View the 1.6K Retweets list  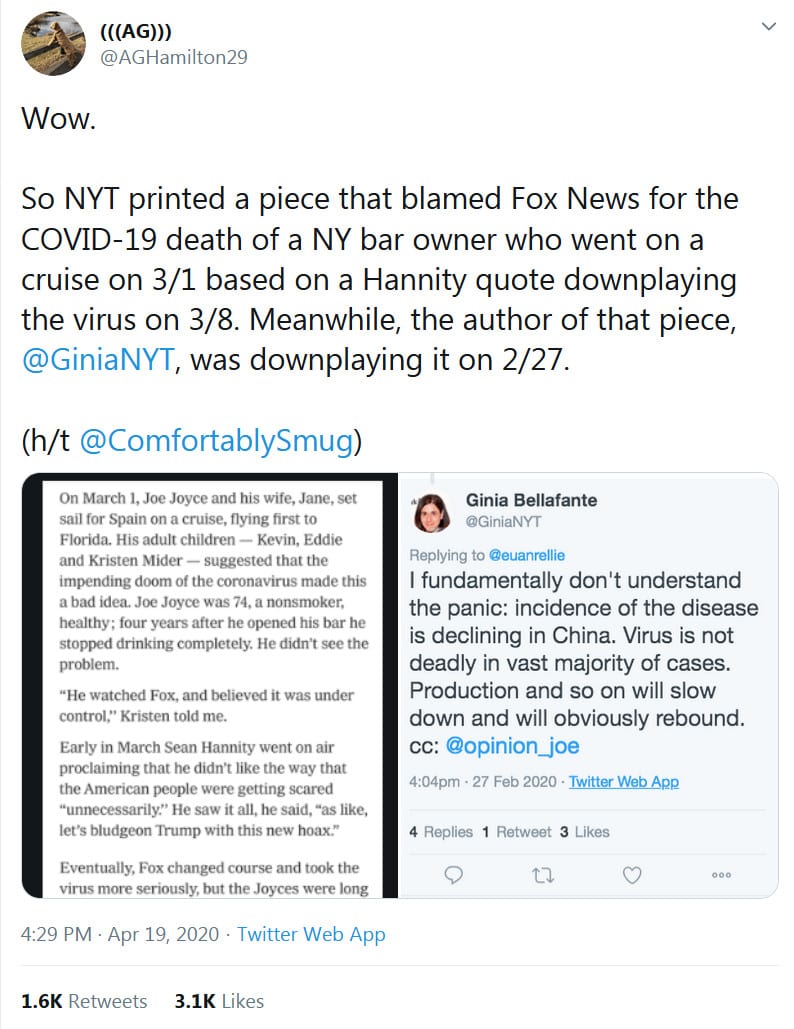[x=84, y=1001]
